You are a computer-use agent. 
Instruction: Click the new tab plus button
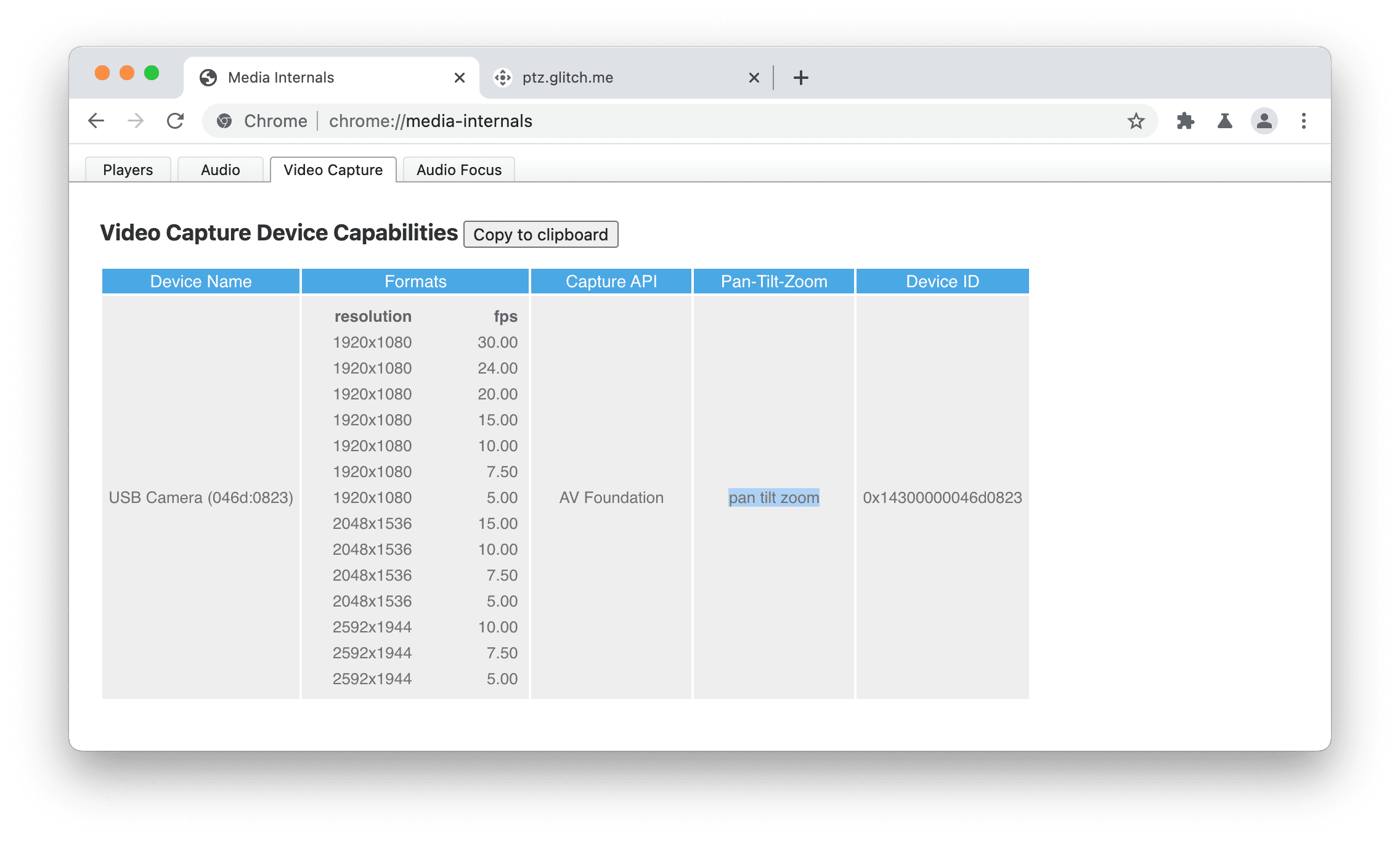pos(800,77)
